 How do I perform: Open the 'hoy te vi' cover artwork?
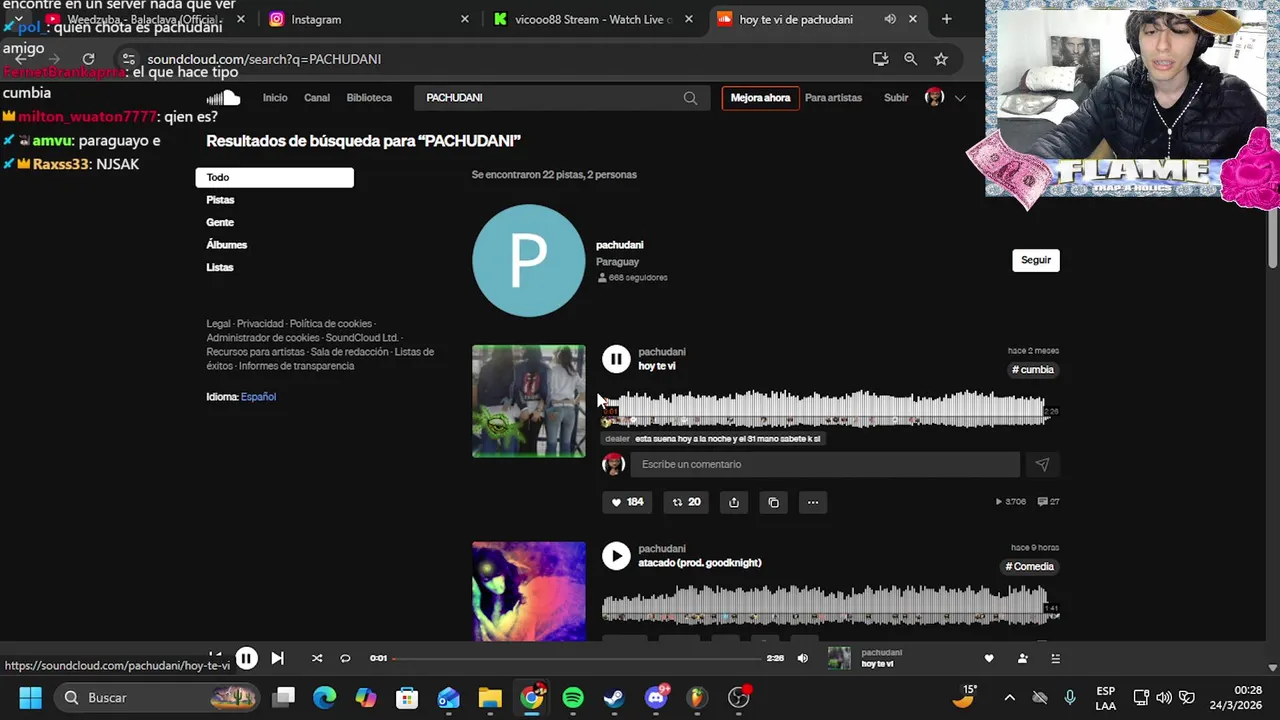(528, 401)
